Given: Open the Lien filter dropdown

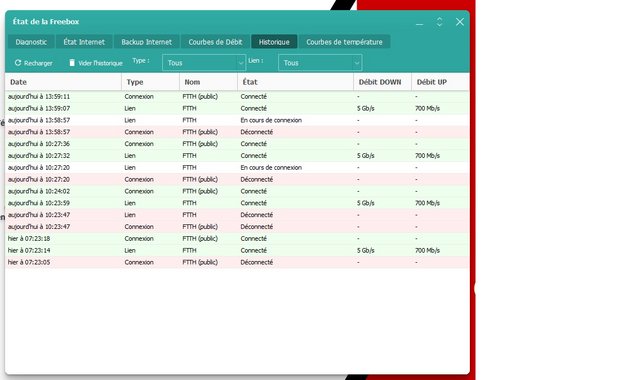Looking at the screenshot, I should point(320,63).
